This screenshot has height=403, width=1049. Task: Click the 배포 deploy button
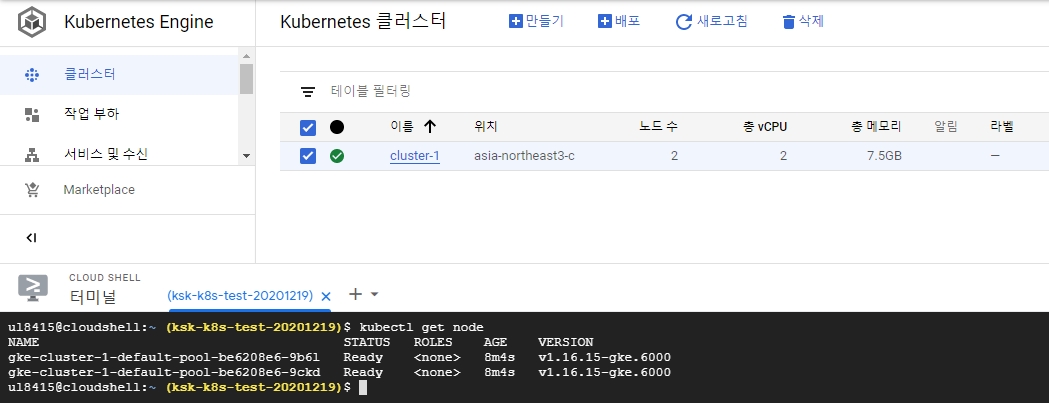pos(619,21)
